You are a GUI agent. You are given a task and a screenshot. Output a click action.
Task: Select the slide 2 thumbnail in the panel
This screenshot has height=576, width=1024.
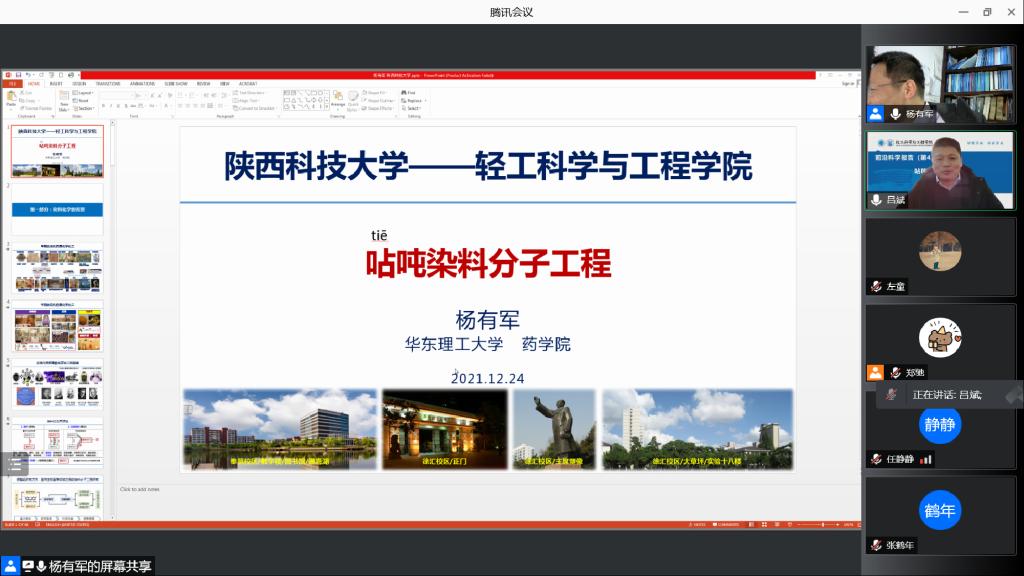tap(57, 209)
